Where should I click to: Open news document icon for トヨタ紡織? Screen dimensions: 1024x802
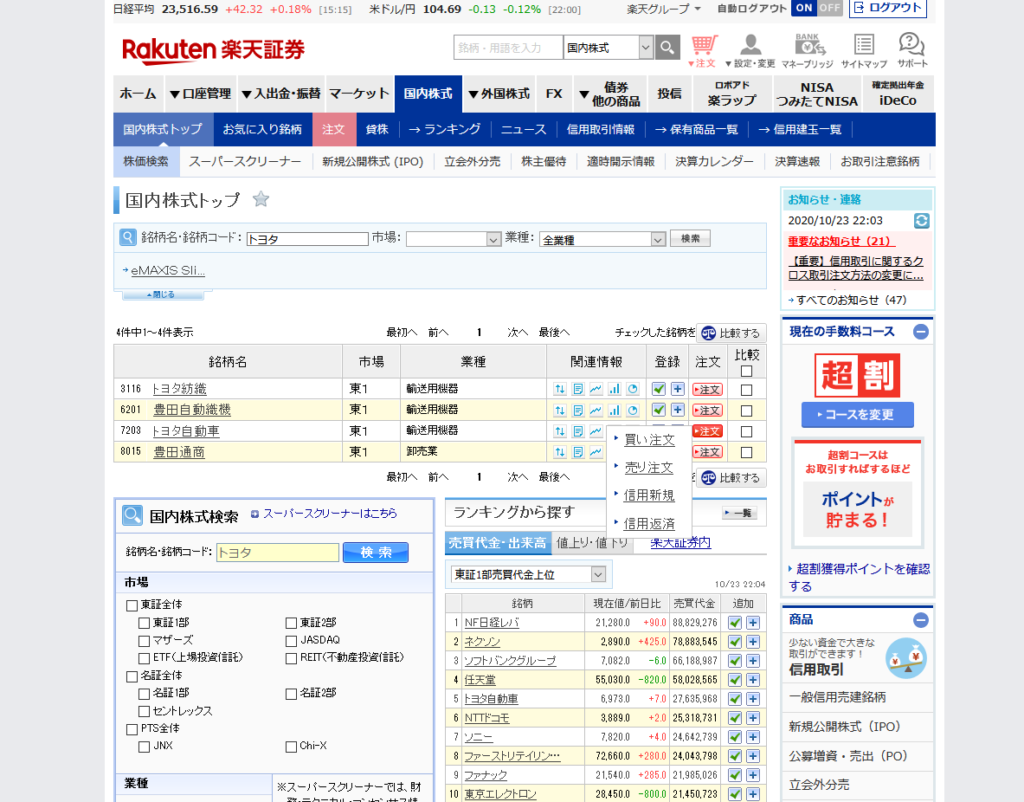pos(578,389)
